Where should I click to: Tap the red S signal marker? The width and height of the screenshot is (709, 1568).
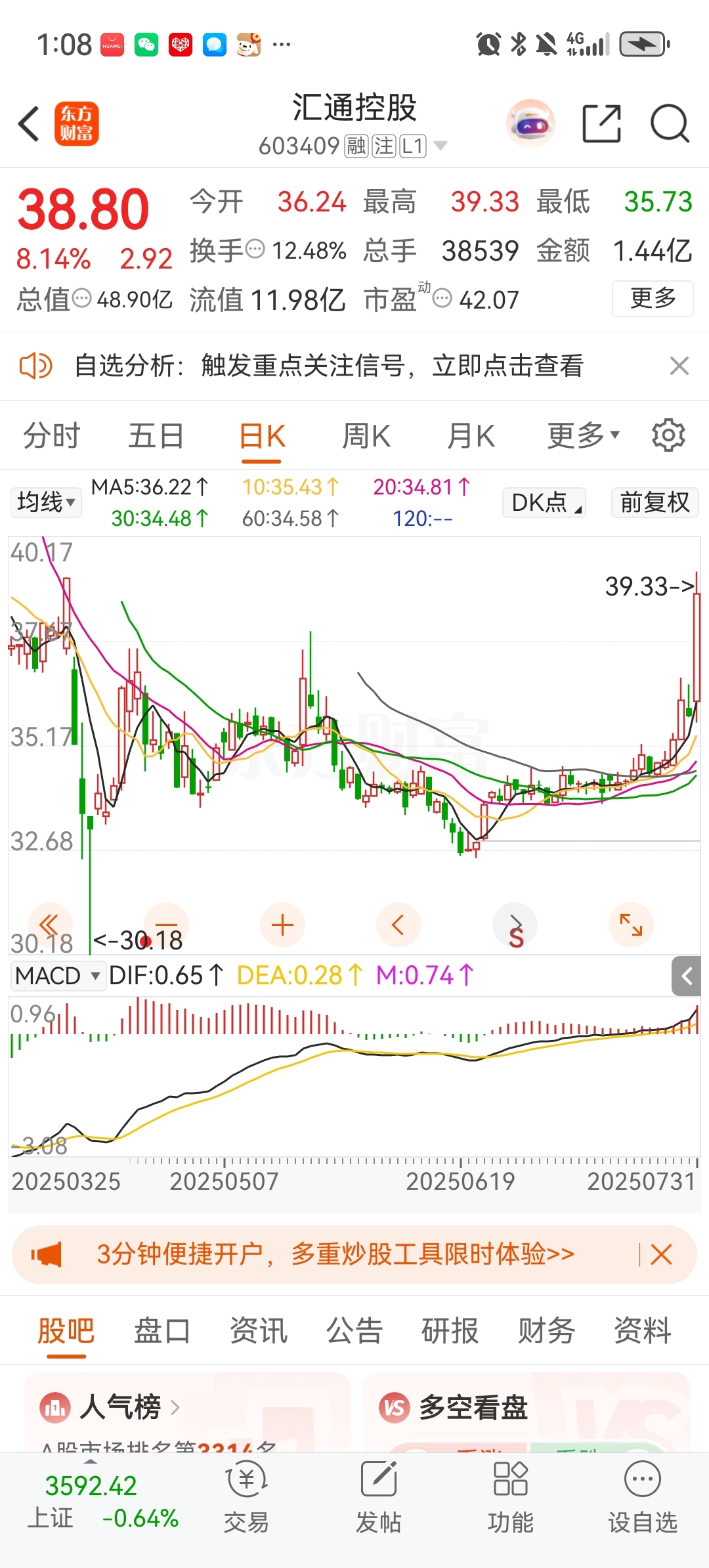517,938
